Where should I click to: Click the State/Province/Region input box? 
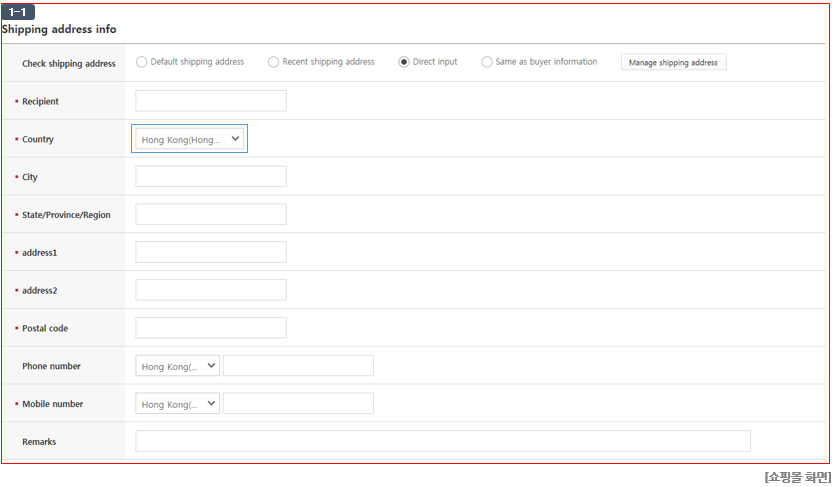pos(211,214)
